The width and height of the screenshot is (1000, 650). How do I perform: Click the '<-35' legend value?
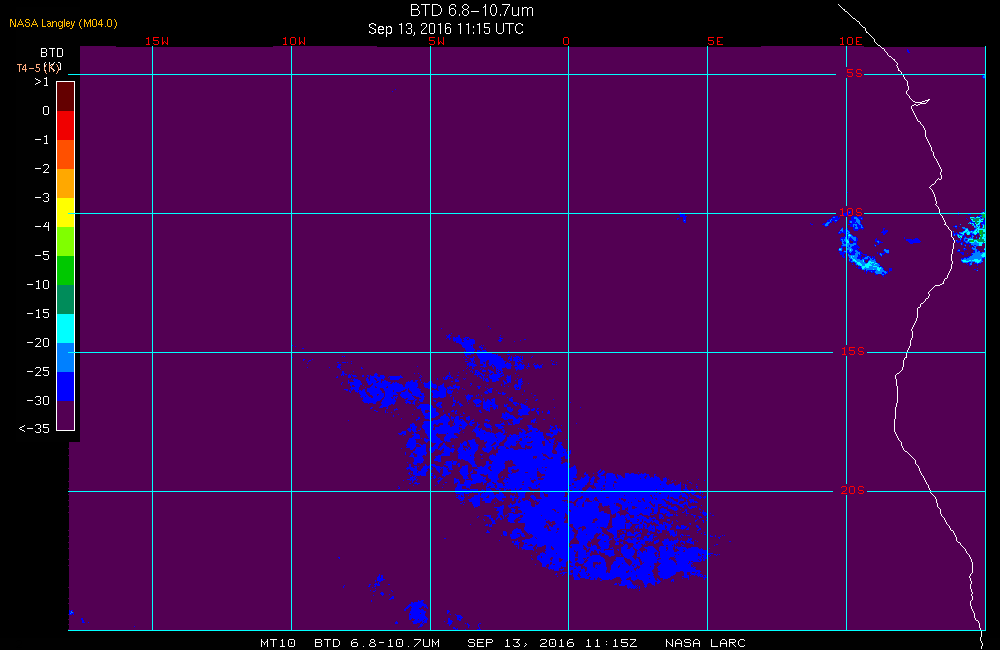34,429
